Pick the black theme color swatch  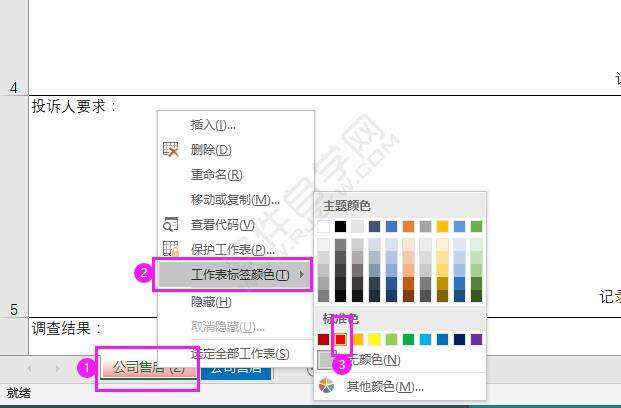tap(340, 227)
